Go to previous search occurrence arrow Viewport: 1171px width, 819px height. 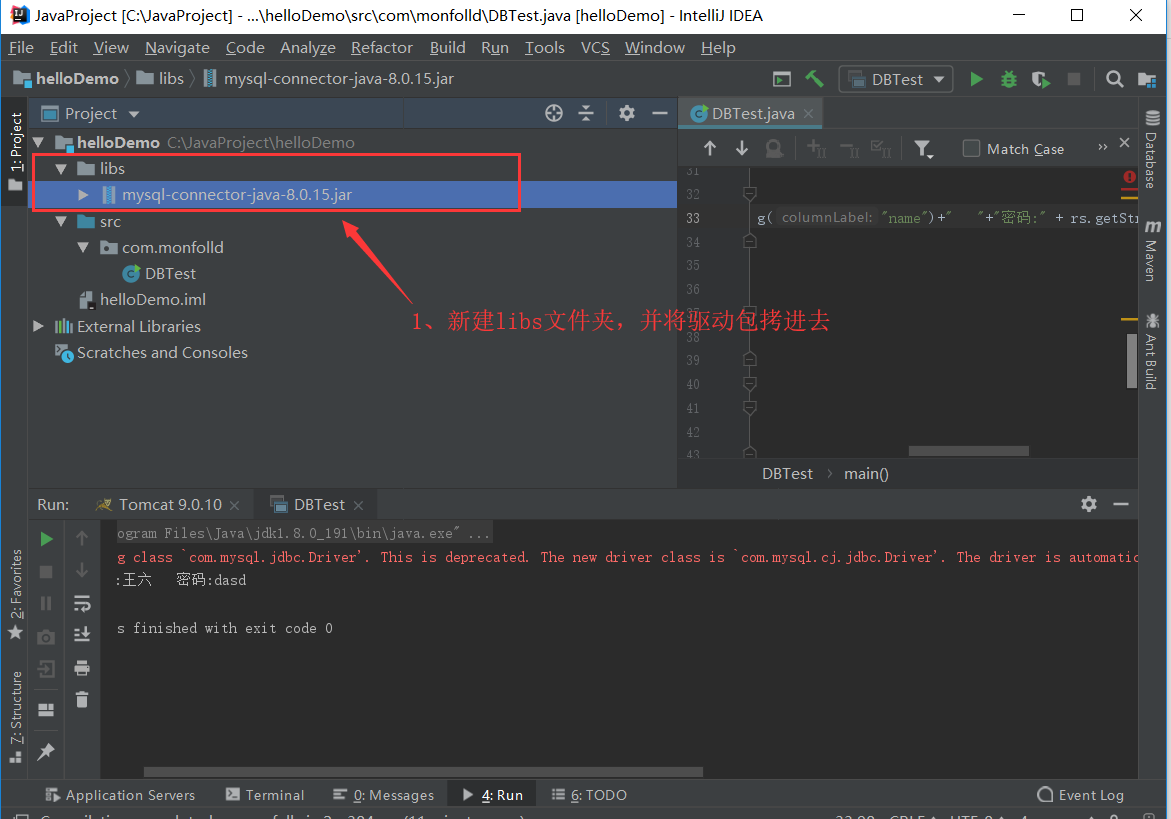[x=709, y=149]
